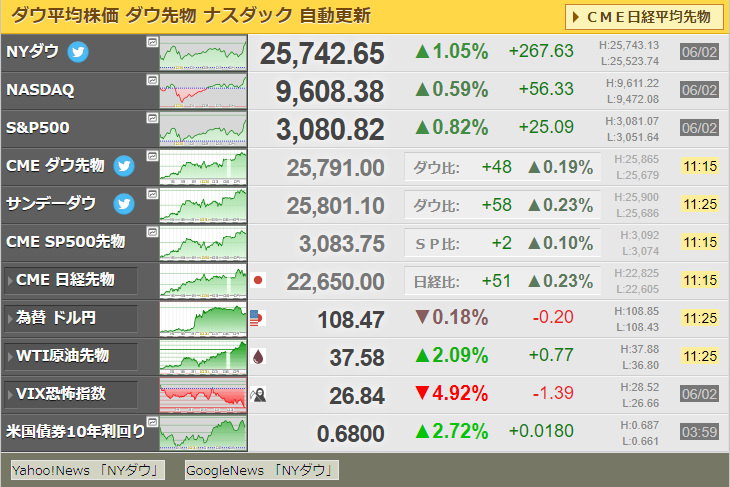Click the oil drop icon for WTI原油先物
Screen dimensions: 730x487
tap(258, 357)
